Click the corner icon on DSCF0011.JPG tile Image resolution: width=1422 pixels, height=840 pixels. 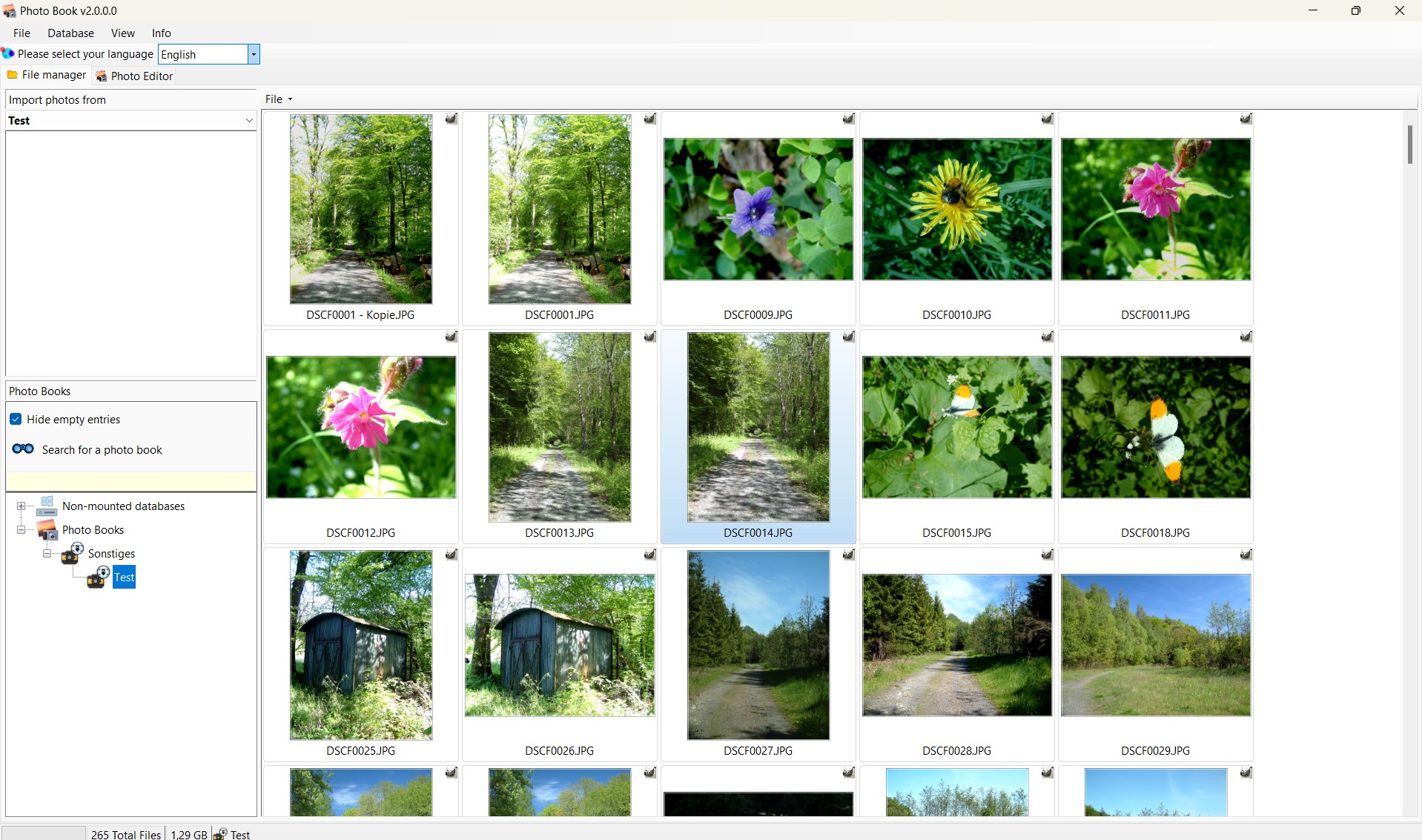coord(1246,119)
